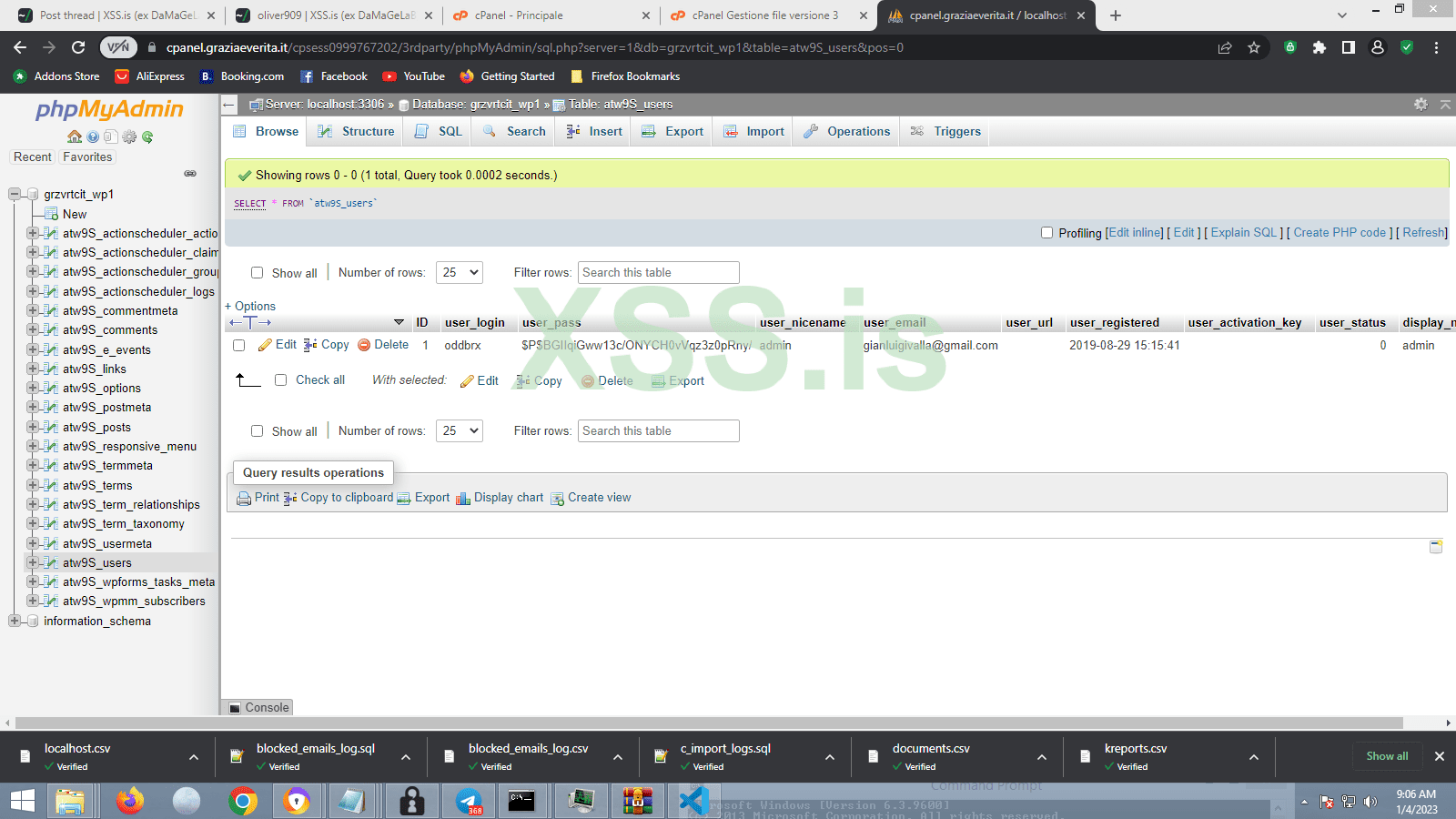
Task: Tick the Check all checkbox
Action: point(280,380)
